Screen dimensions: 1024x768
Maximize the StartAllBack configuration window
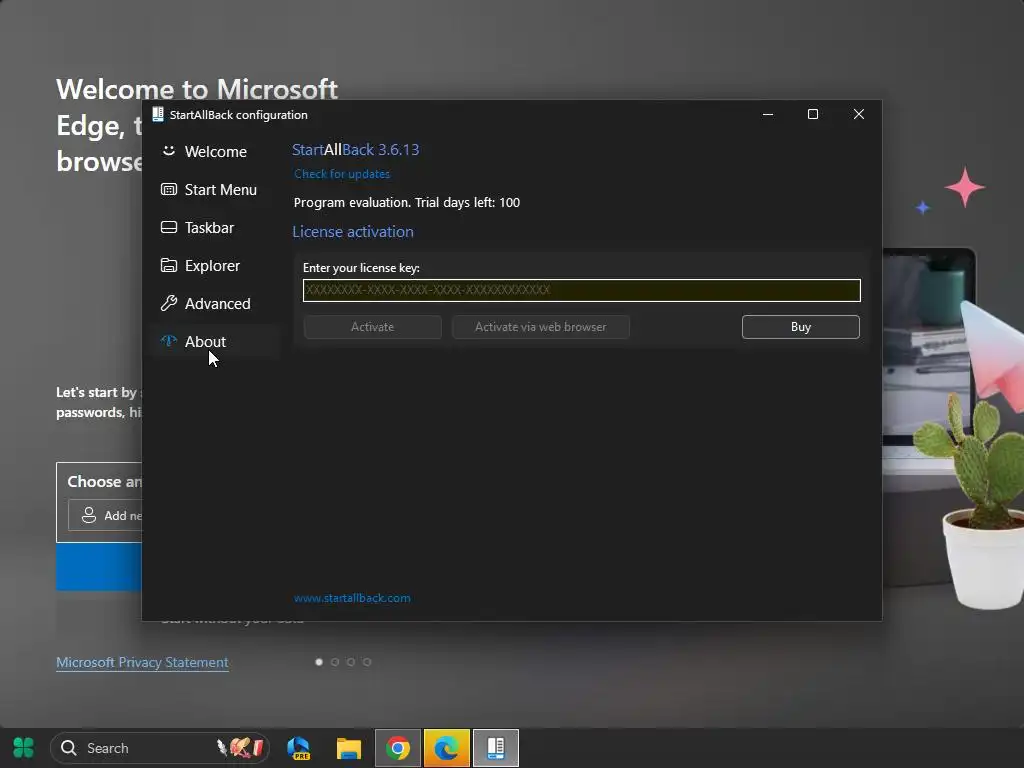click(x=813, y=114)
